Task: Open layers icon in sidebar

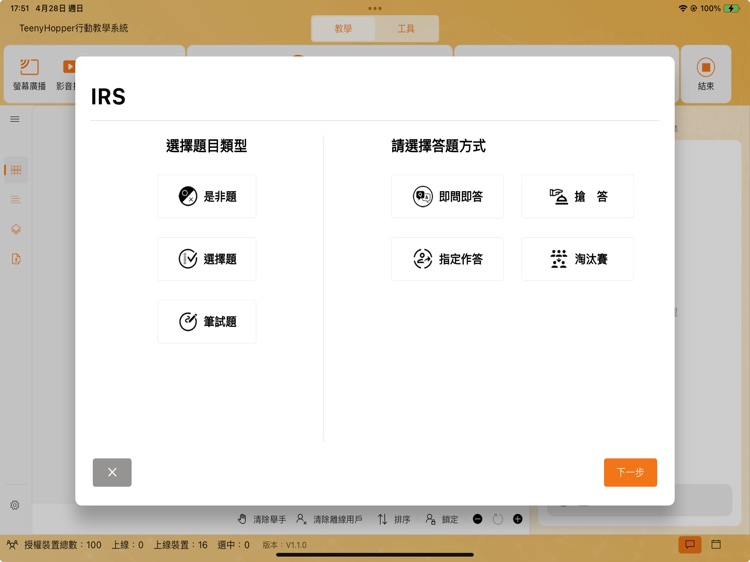Action: pos(16,229)
